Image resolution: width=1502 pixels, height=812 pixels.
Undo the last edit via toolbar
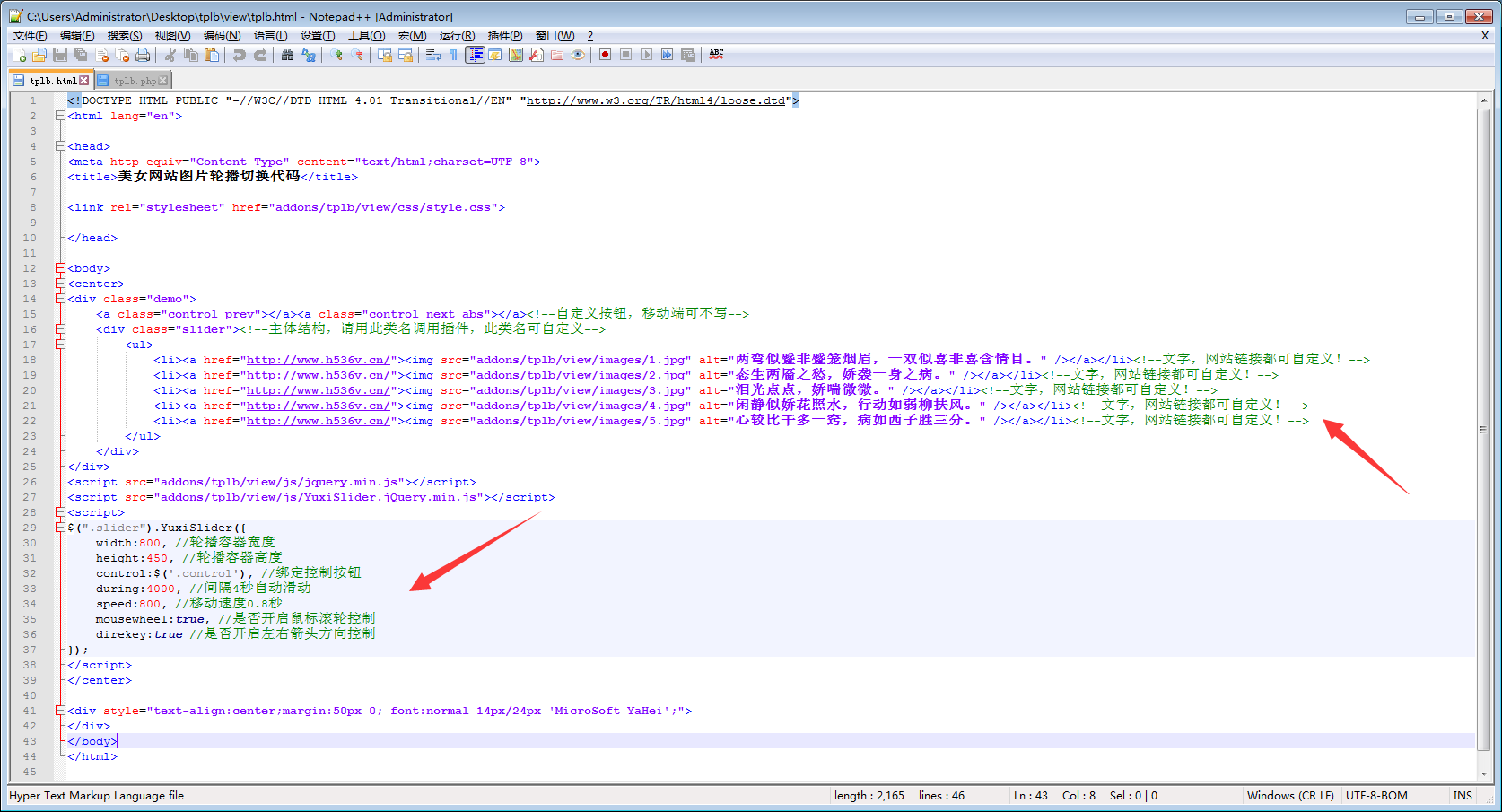tap(239, 55)
